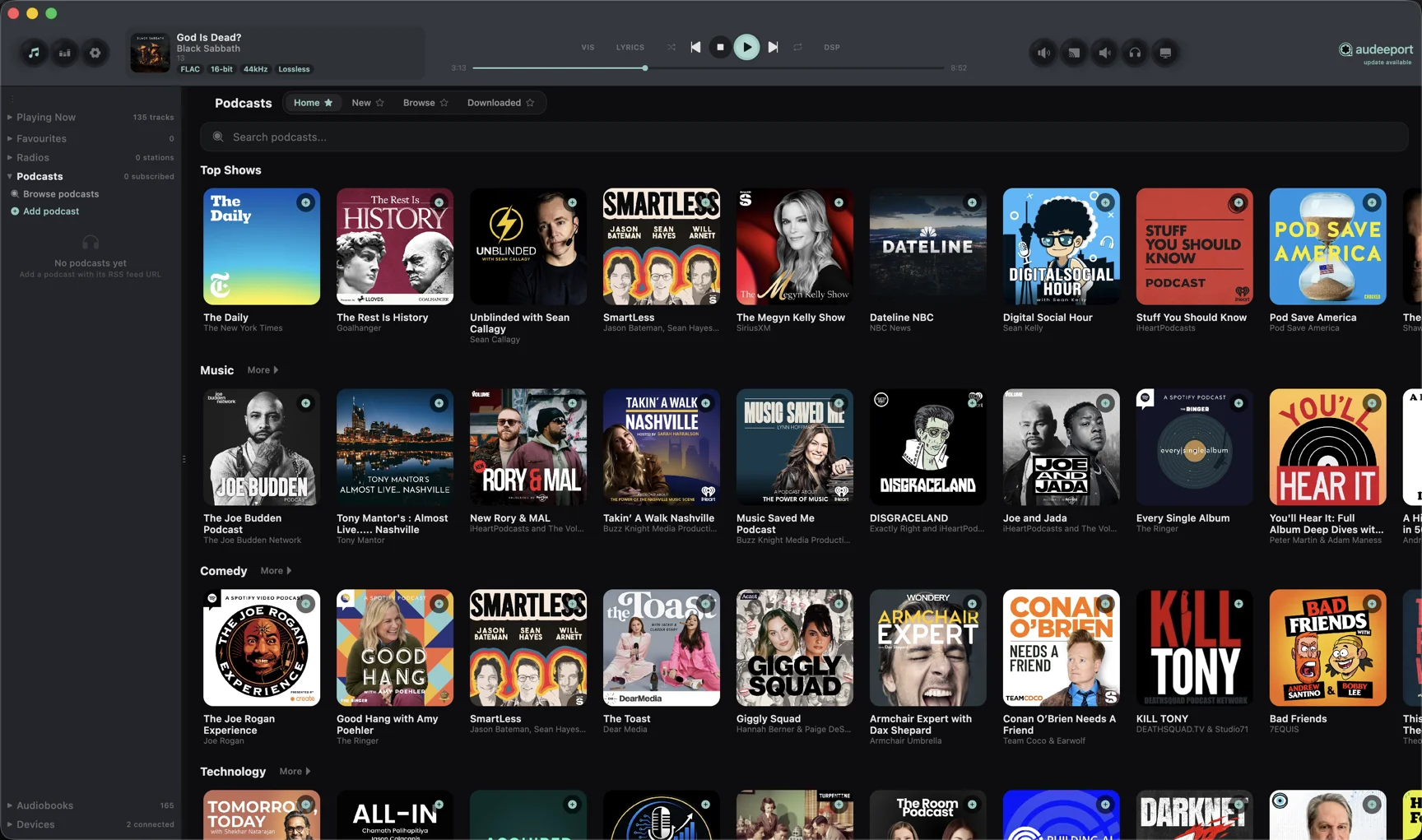This screenshot has height=840, width=1422.
Task: Toggle the star on the Browse tab
Action: 444,103
